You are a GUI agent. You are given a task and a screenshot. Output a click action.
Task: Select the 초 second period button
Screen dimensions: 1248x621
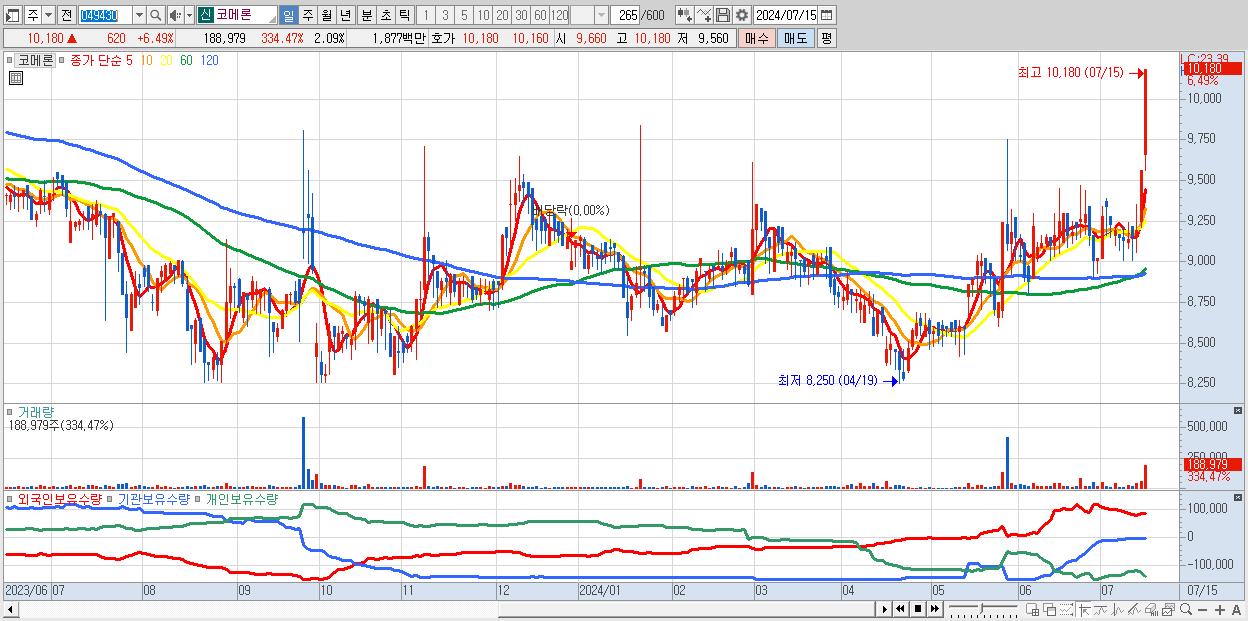tap(386, 15)
